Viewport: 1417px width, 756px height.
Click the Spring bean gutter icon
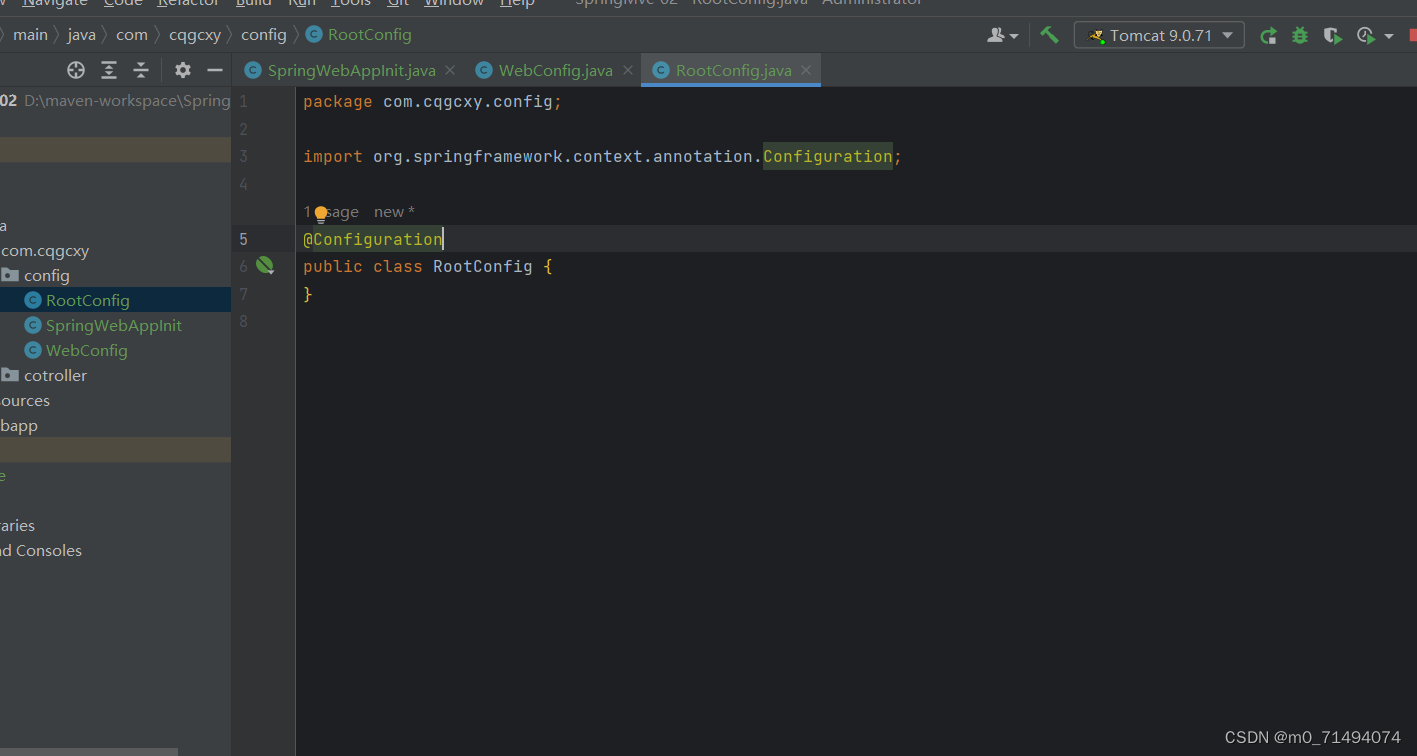coord(265,265)
